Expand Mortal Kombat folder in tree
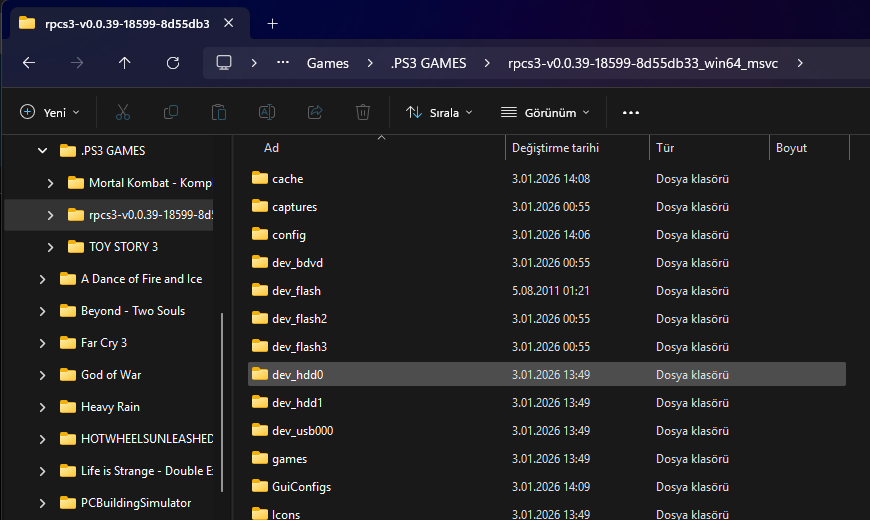The height and width of the screenshot is (520, 870). 50,183
